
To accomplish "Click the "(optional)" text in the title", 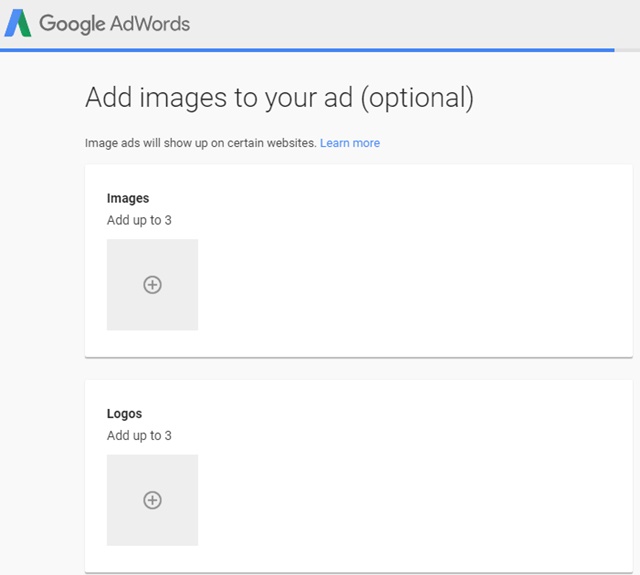I will 410,98.
